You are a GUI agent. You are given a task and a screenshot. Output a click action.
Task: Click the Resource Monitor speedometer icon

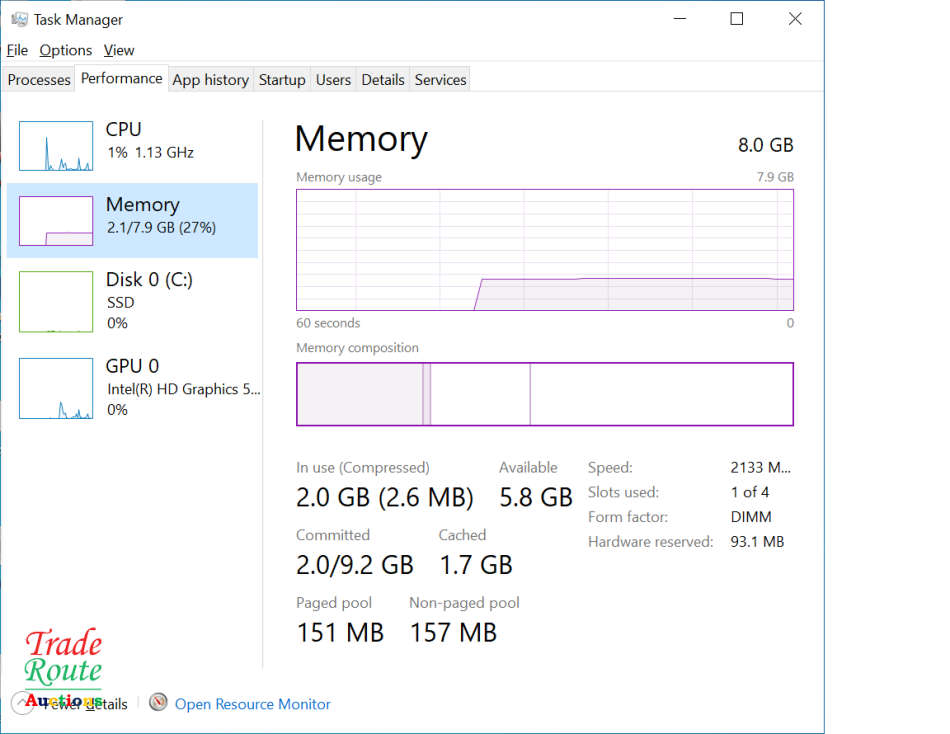pos(158,703)
